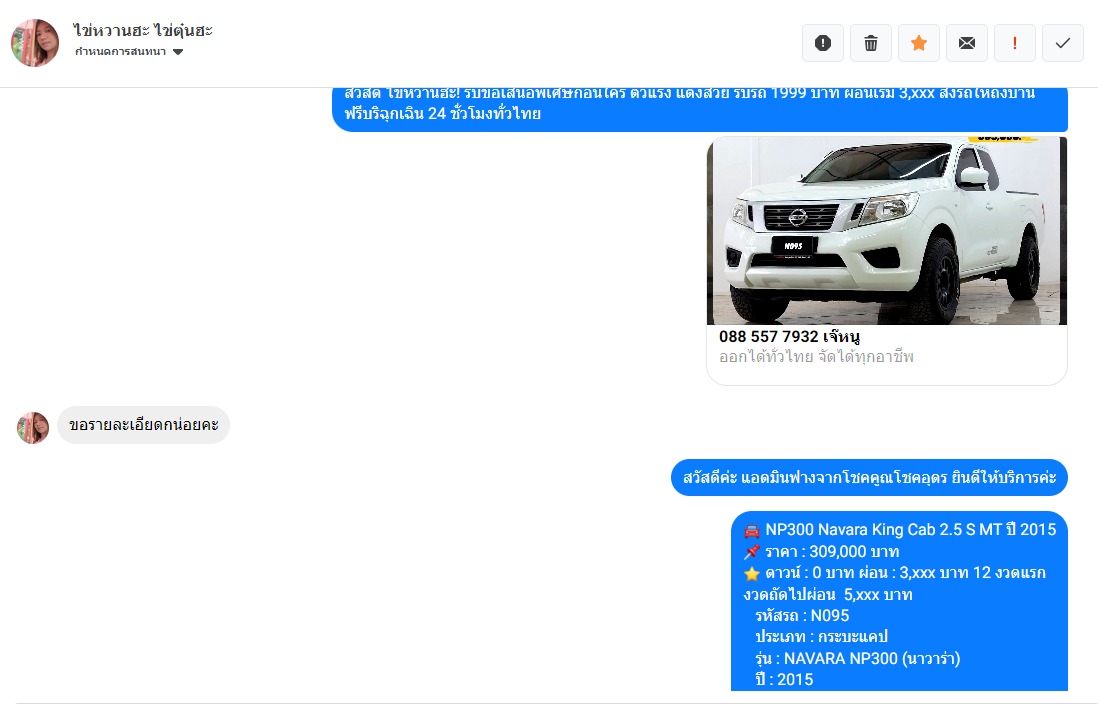
Task: Click the type line ประเภท : กระบะแคป
Action: tap(821, 637)
